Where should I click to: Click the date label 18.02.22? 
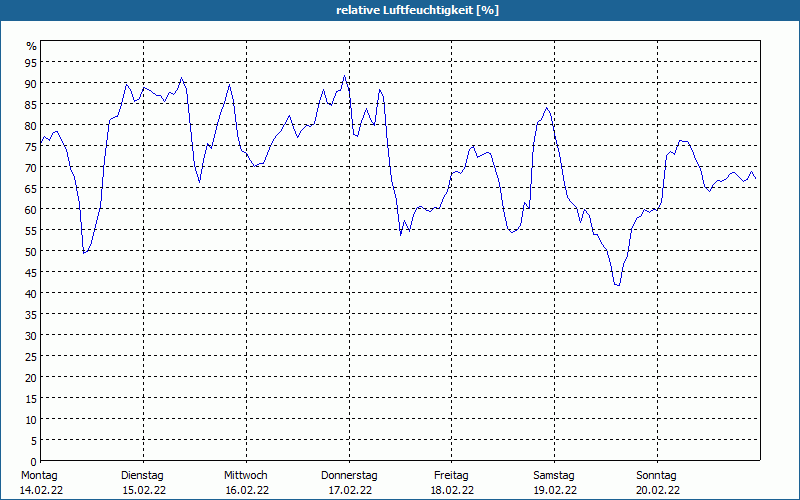(x=452, y=491)
